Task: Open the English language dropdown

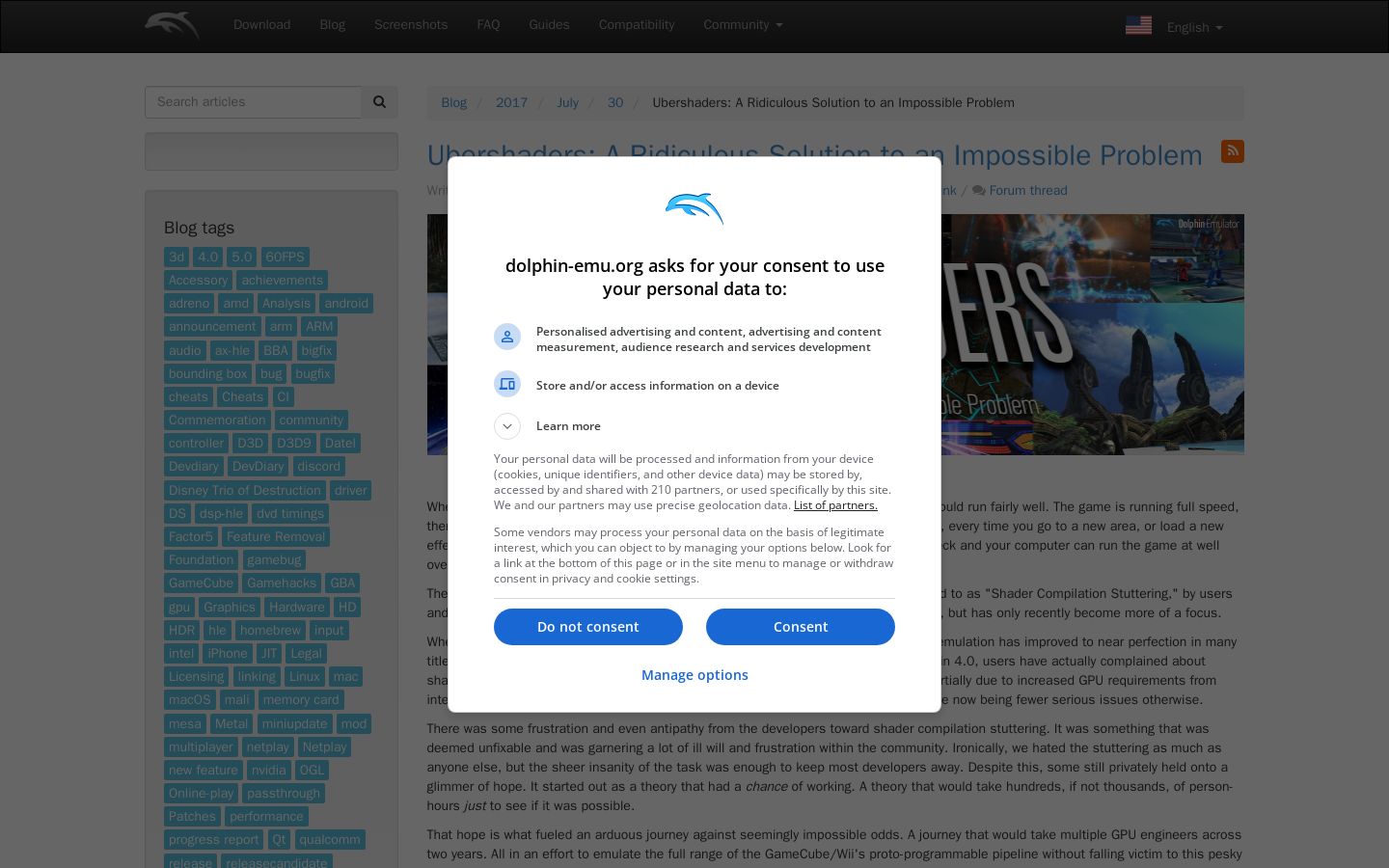Action: point(1194,27)
